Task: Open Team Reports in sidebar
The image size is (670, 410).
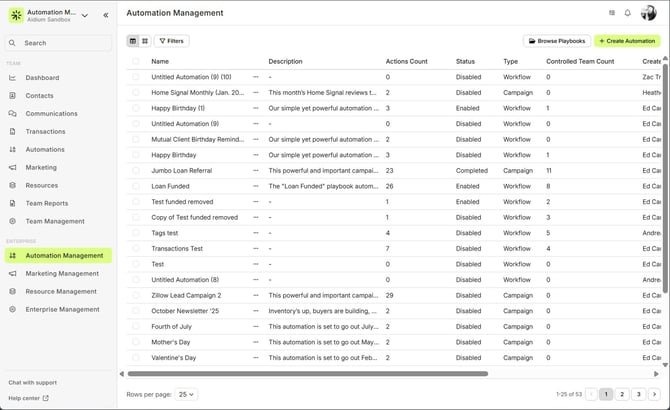Action: point(47,203)
